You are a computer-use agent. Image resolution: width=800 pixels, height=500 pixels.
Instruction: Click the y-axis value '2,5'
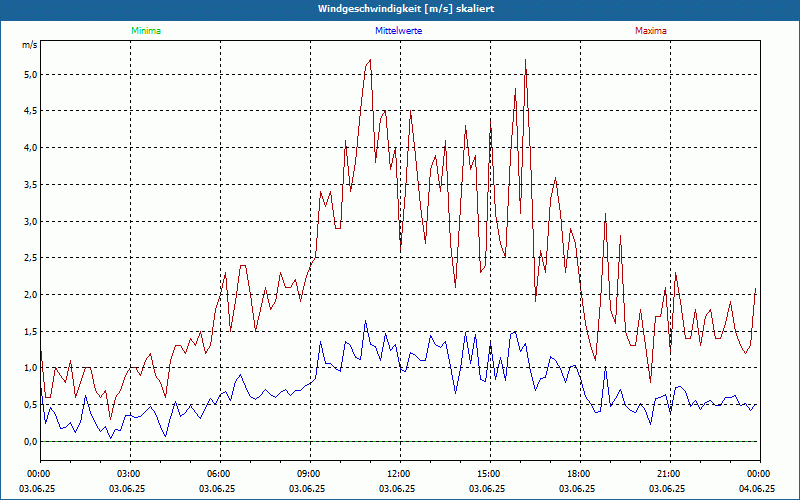coord(31,258)
